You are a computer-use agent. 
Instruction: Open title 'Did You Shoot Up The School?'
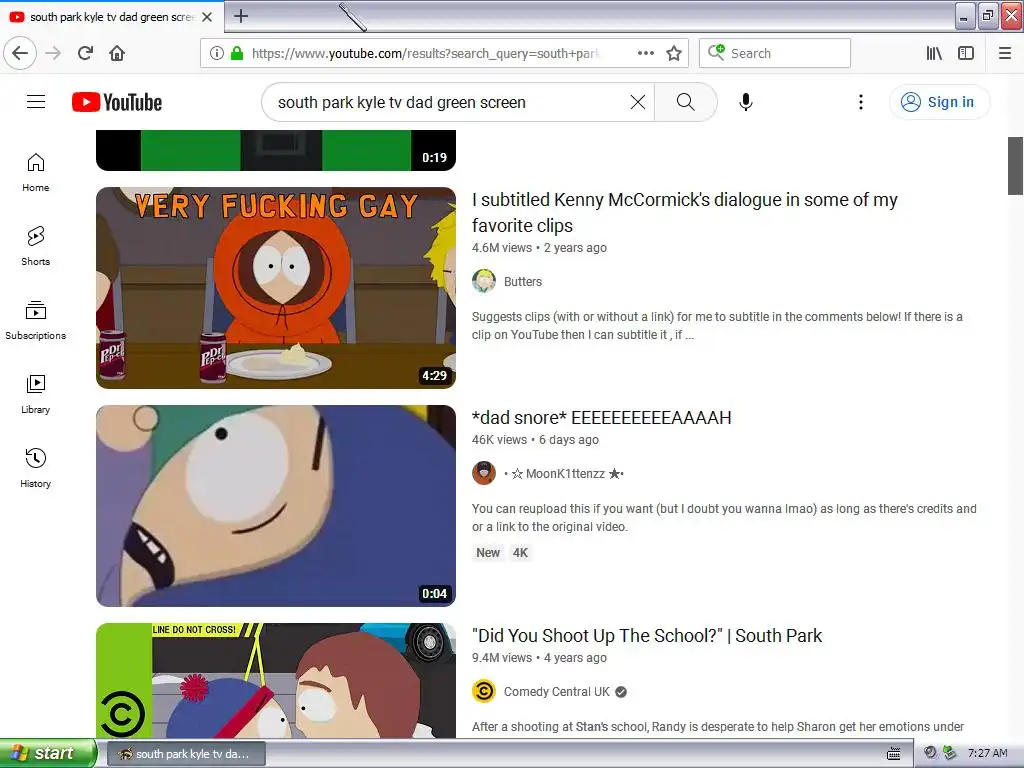pyautogui.click(x=647, y=635)
